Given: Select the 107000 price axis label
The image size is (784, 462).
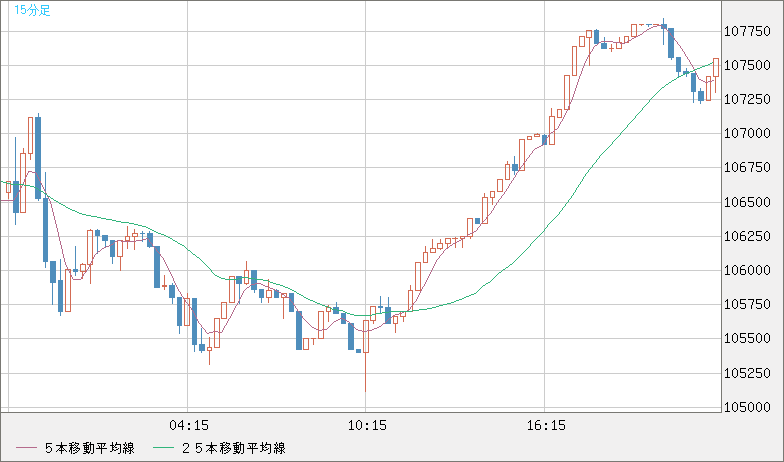Looking at the screenshot, I should tap(748, 134).
